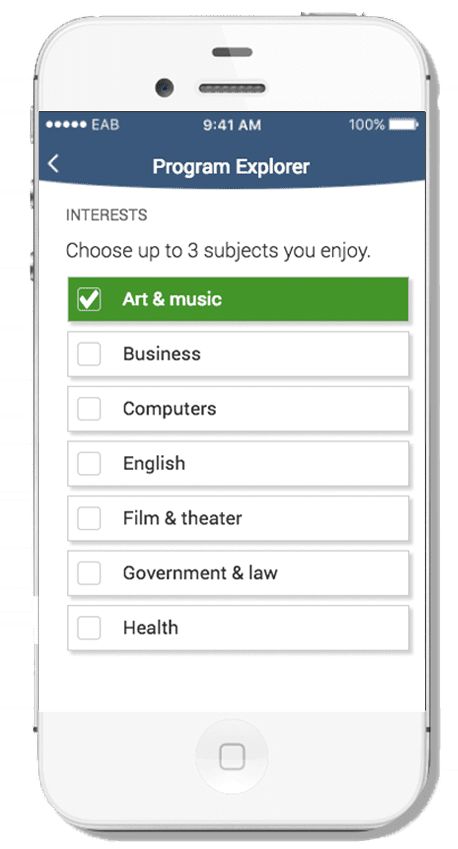The width and height of the screenshot is (458, 849).
Task: Check the Government & law checkbox
Action: point(89,573)
